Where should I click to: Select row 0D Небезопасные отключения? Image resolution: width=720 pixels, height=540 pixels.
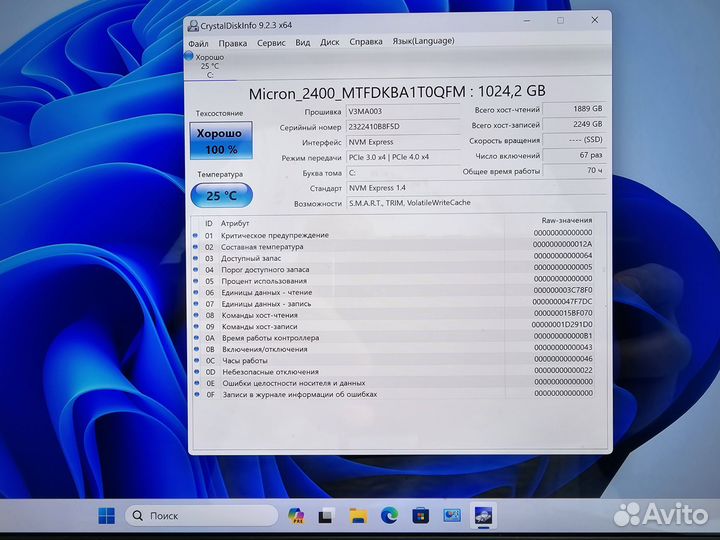tap(394, 371)
